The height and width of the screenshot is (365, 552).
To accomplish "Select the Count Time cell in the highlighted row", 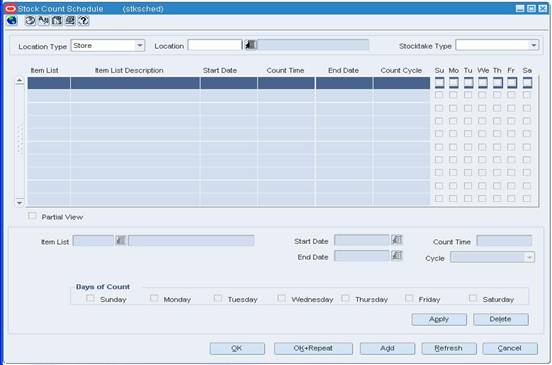I will 286,83.
